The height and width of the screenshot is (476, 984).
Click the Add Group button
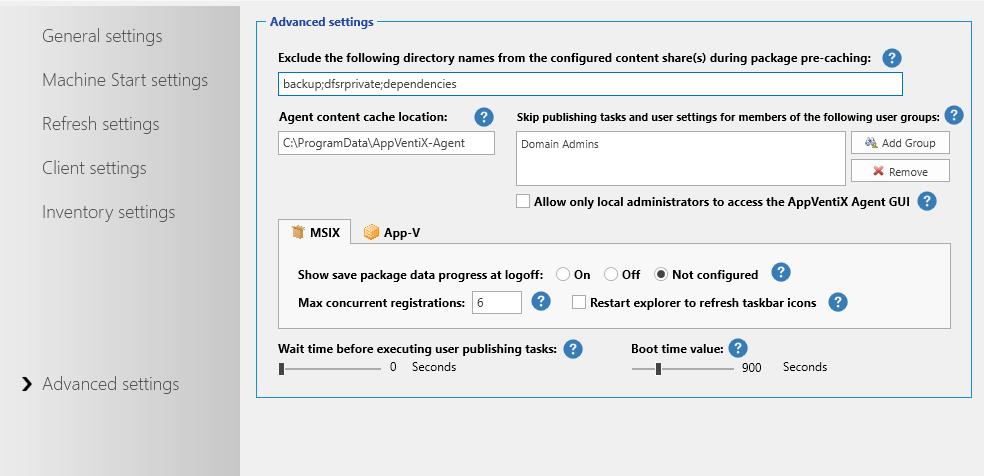[x=900, y=143]
